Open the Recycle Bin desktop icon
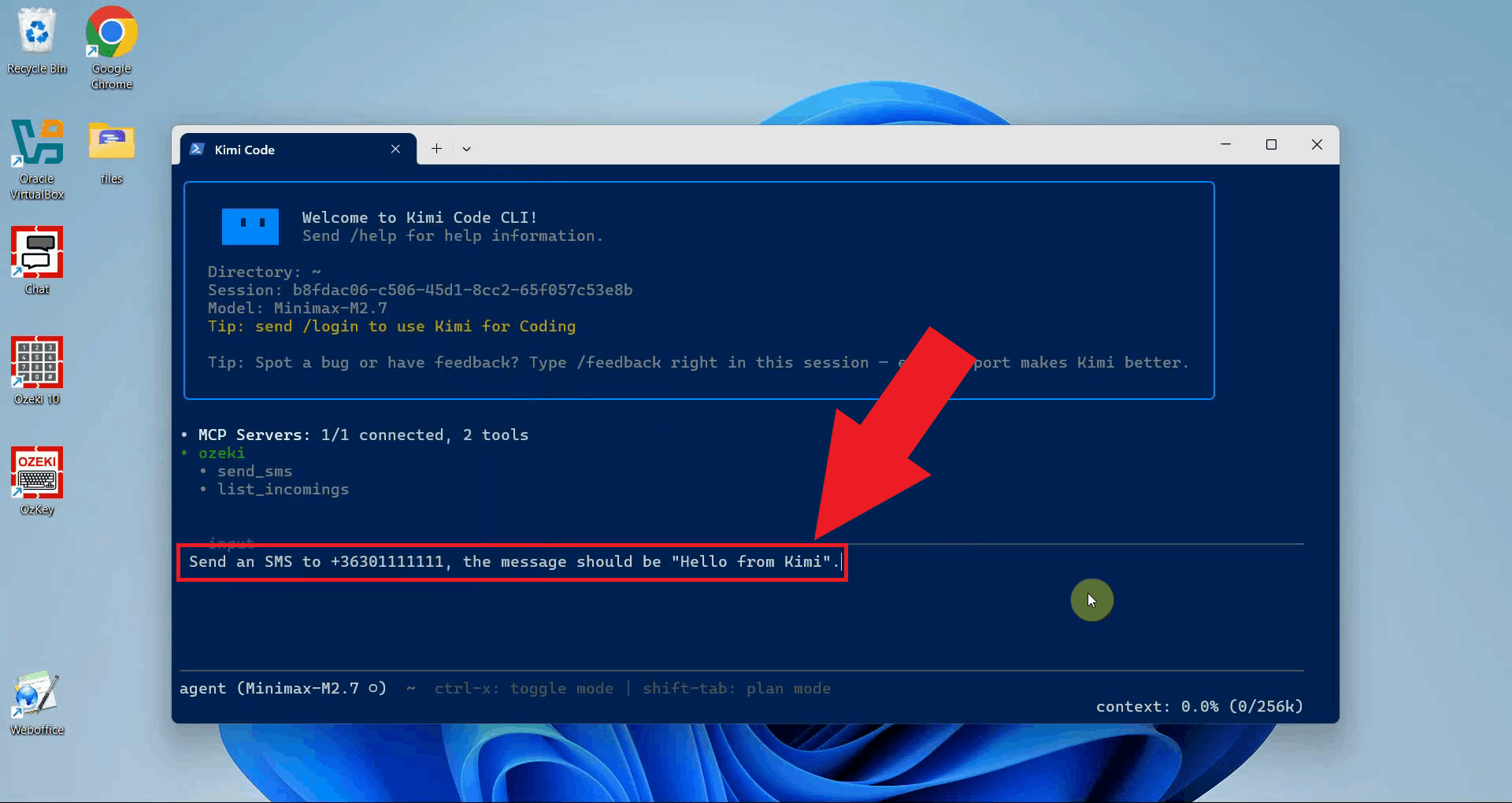 37,42
